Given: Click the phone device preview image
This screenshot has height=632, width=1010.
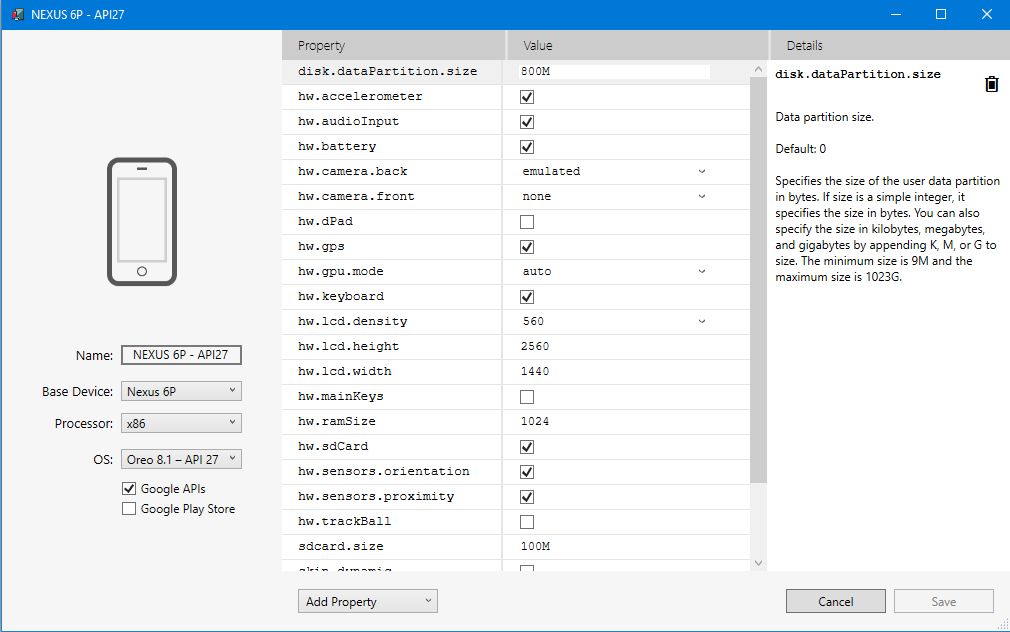Looking at the screenshot, I should point(142,222).
